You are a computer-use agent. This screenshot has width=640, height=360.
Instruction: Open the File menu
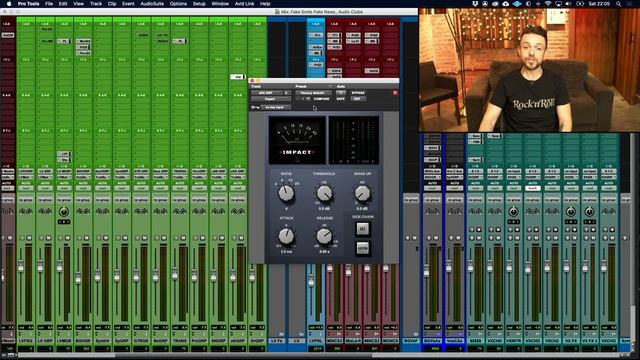point(49,4)
